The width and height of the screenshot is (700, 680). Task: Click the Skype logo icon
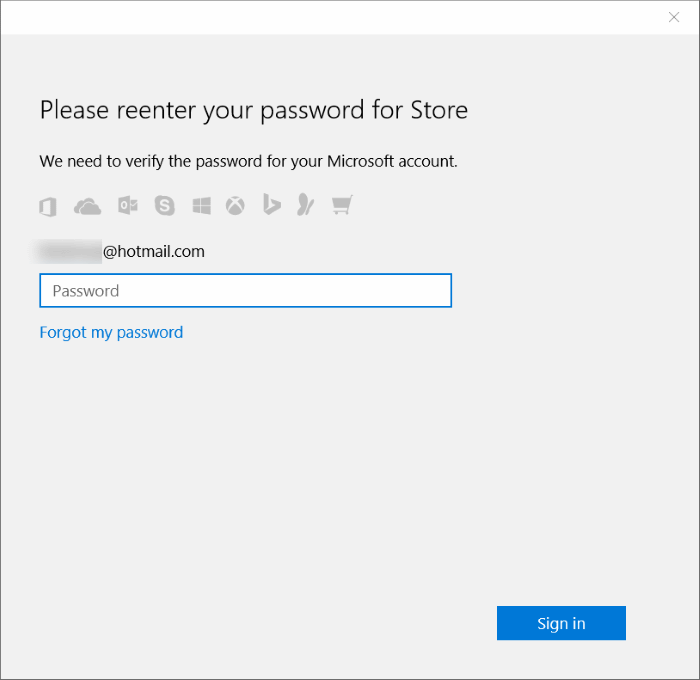coord(165,206)
